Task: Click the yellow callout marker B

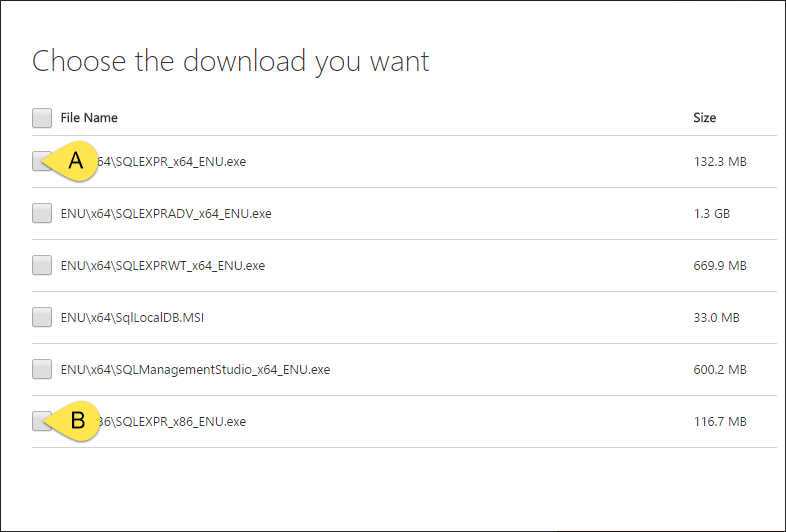Action: pyautogui.click(x=76, y=421)
